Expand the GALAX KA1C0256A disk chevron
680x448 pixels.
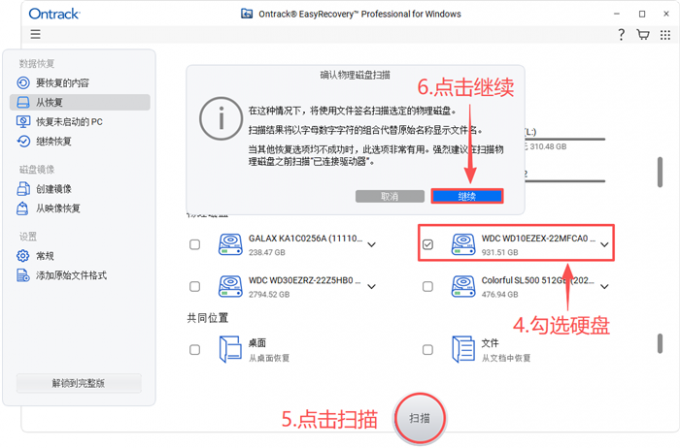click(x=372, y=245)
